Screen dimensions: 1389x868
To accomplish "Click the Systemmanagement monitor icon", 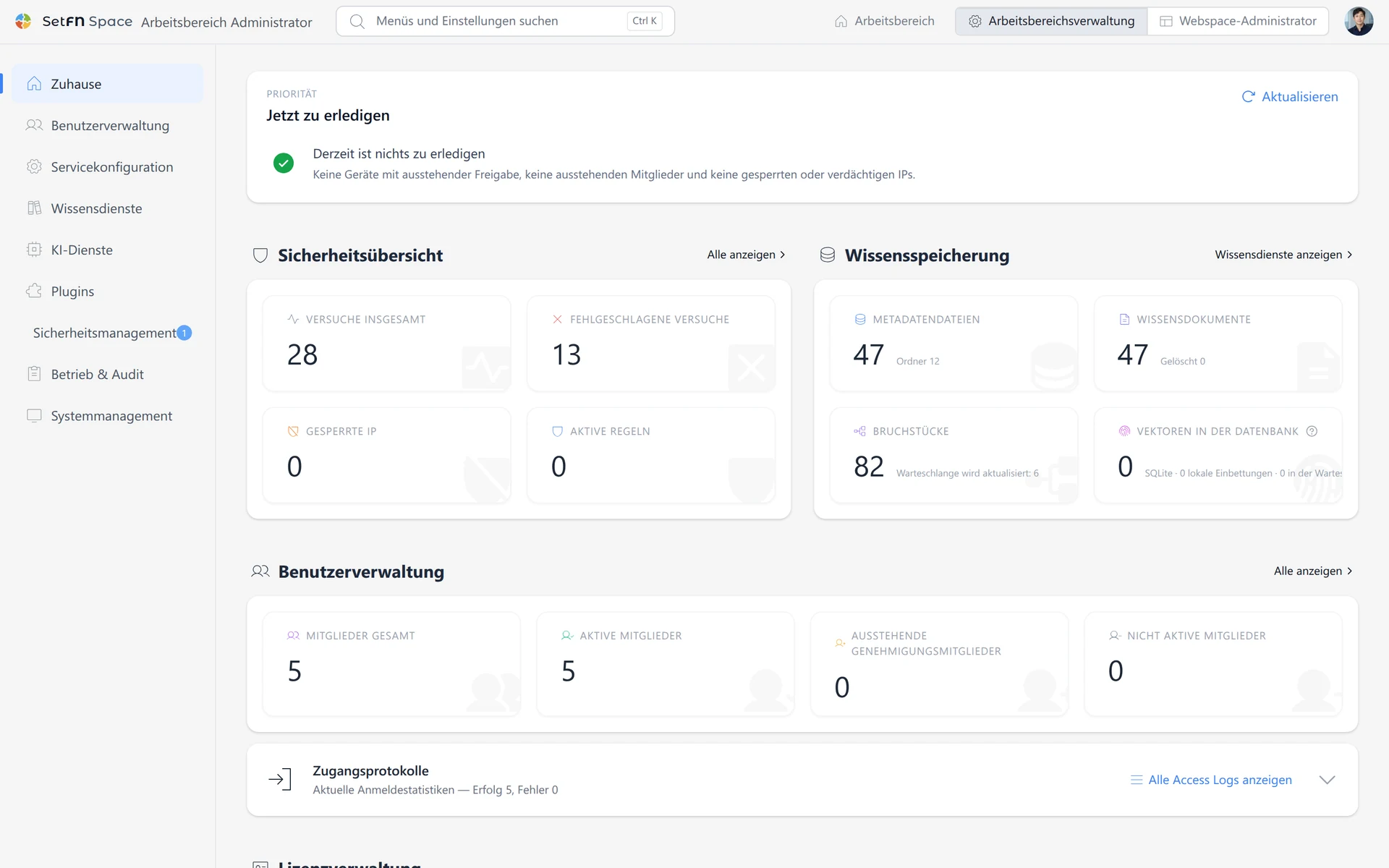I will pyautogui.click(x=34, y=415).
